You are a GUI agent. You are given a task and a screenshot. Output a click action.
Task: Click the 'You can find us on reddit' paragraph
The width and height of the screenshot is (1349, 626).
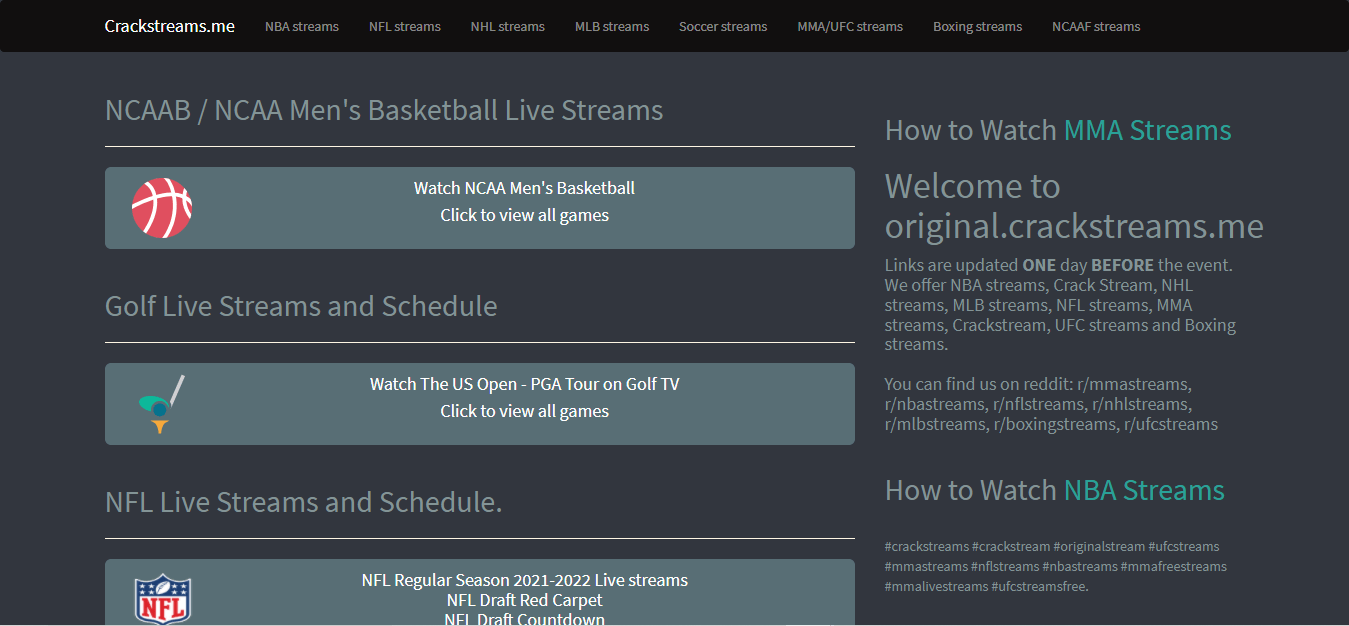[1051, 404]
